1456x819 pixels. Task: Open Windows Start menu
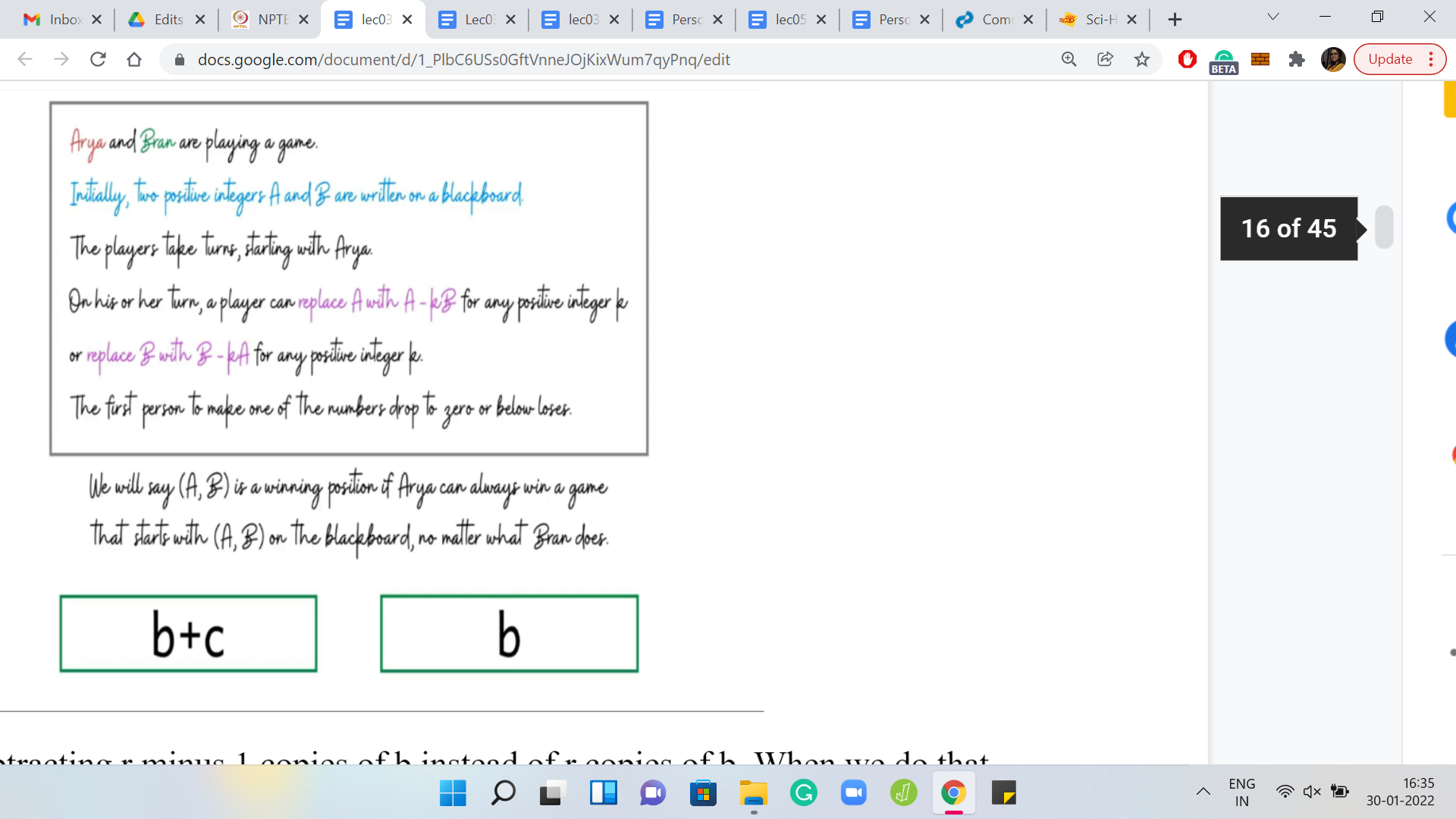pyautogui.click(x=453, y=793)
